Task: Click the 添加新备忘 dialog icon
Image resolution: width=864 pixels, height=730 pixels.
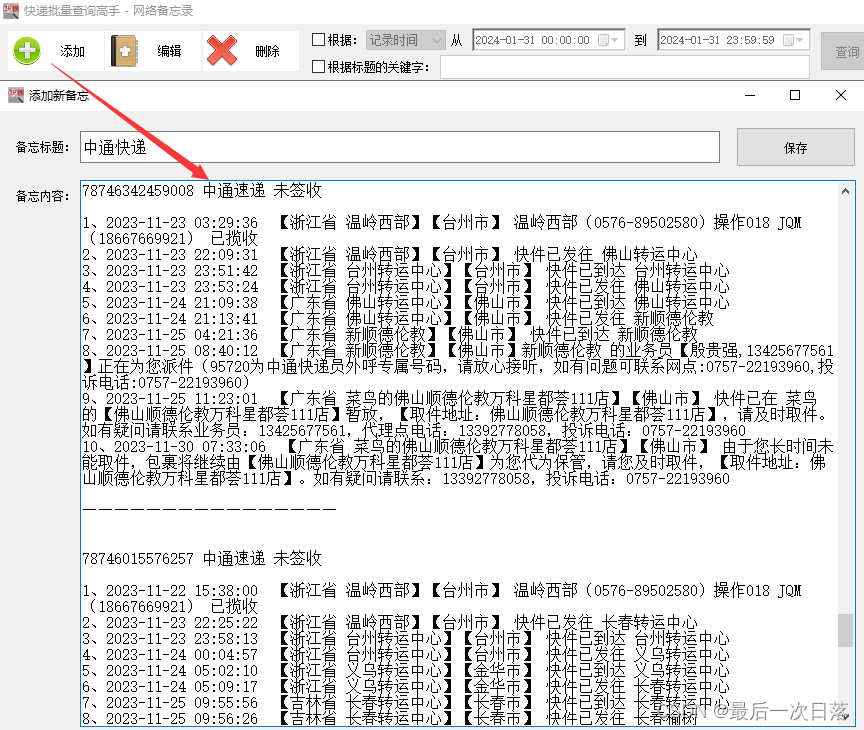Action: (16, 95)
